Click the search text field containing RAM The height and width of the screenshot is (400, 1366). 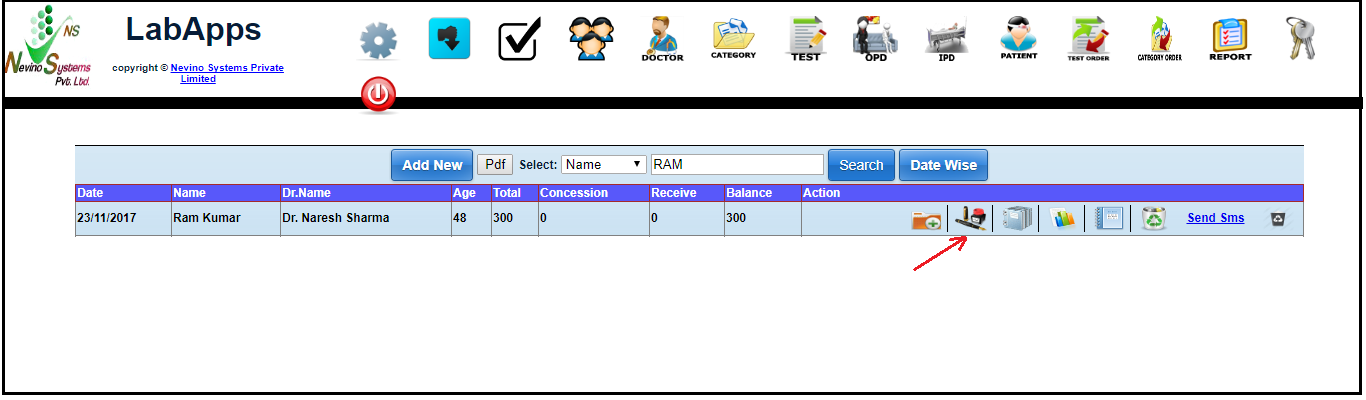[x=737, y=165]
